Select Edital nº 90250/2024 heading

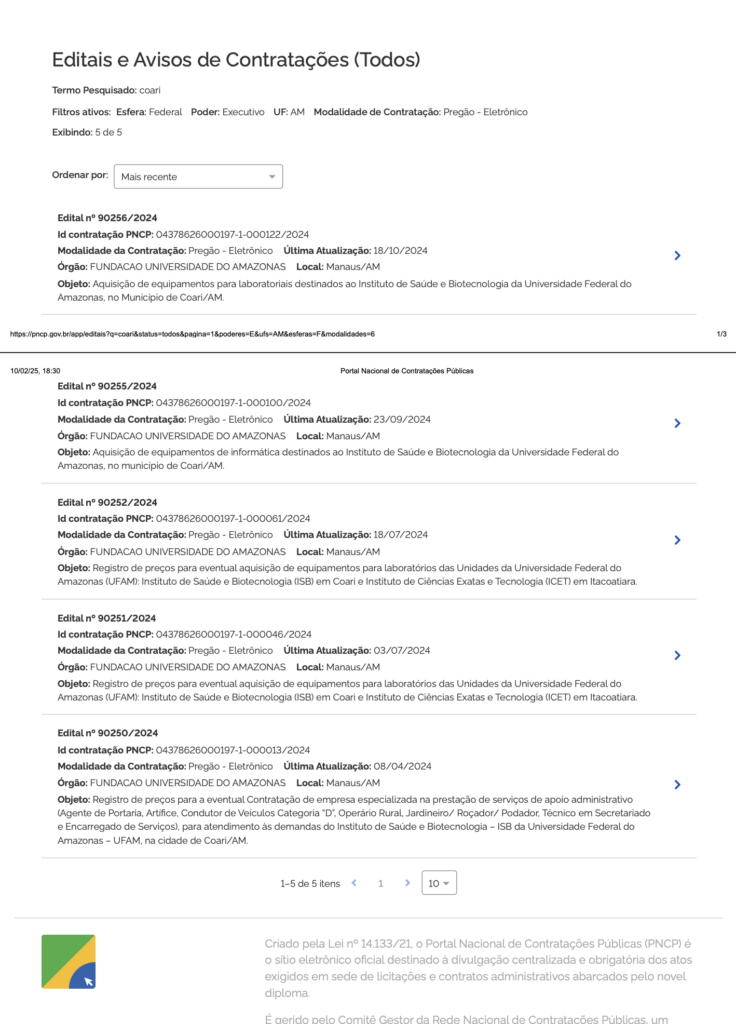point(107,733)
